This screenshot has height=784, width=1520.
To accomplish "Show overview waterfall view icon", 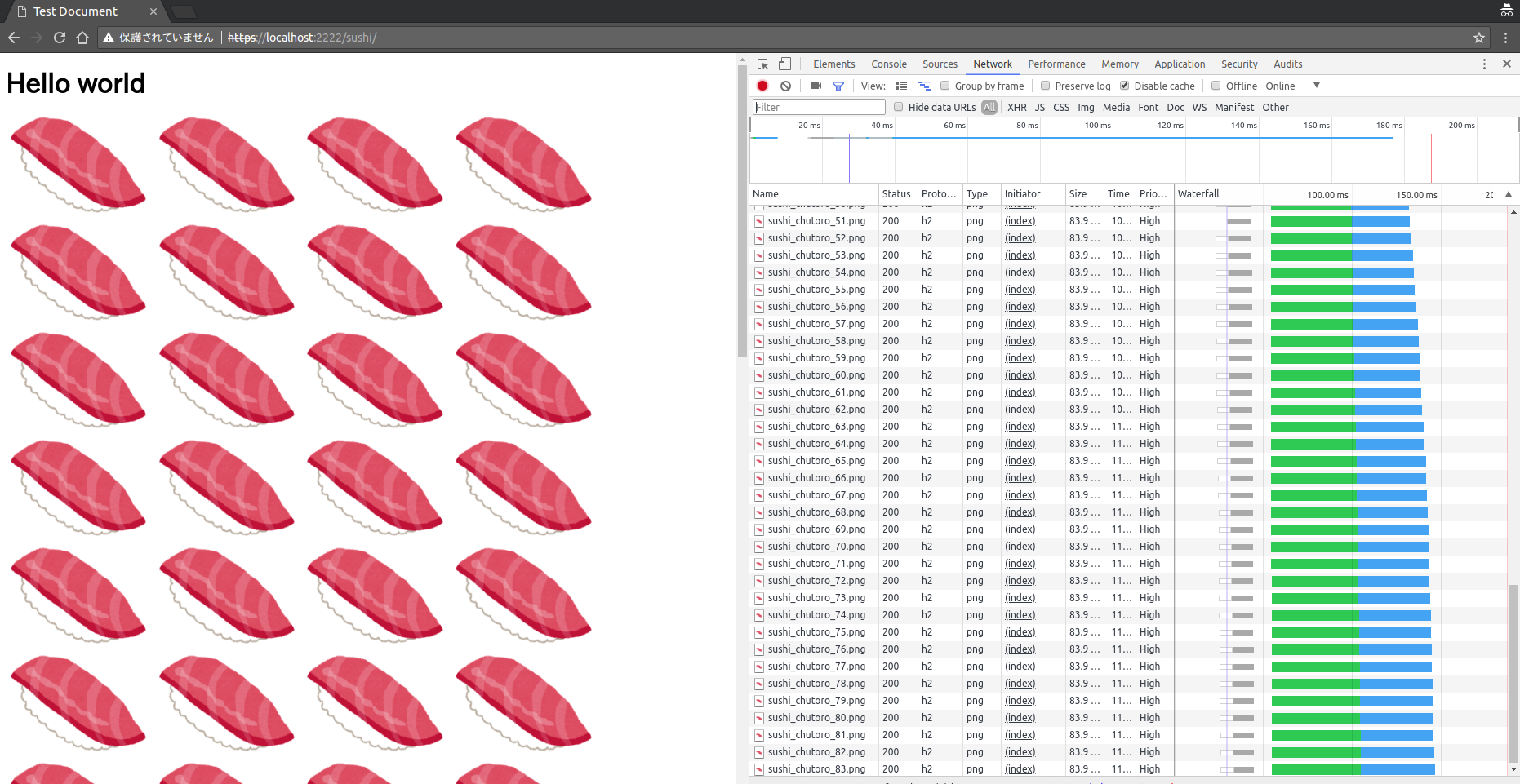I will click(924, 86).
